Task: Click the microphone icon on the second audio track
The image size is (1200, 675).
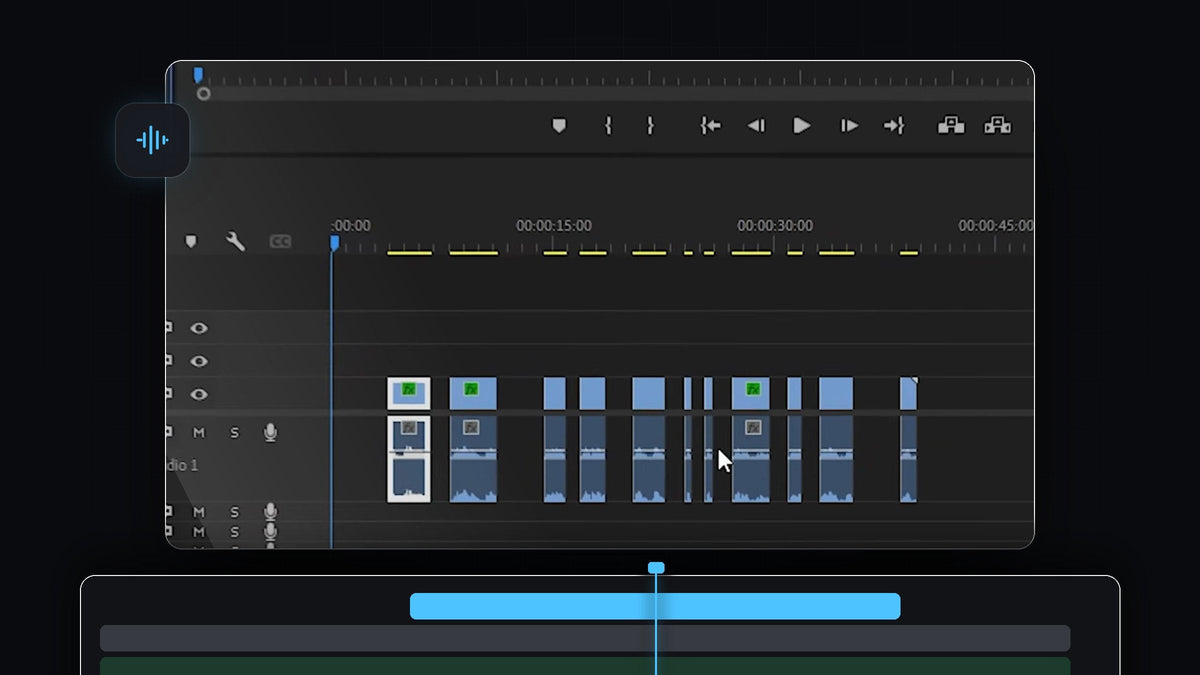Action: pos(270,512)
